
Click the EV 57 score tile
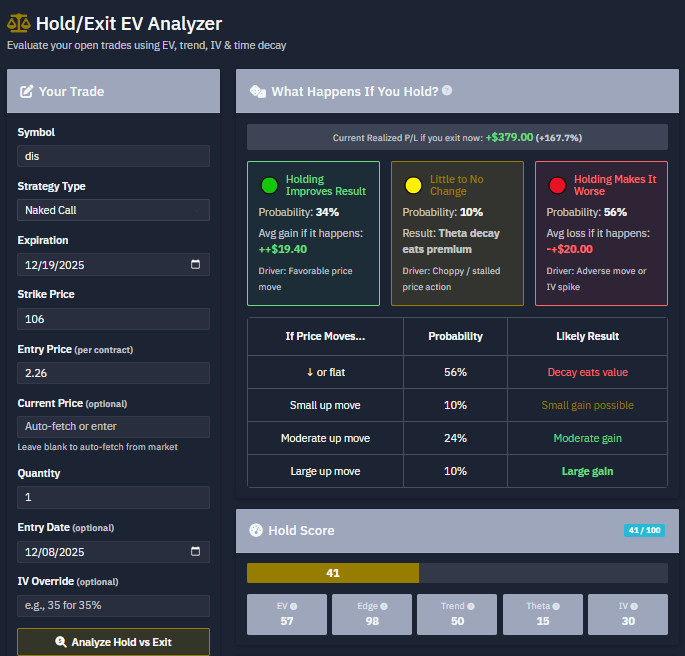click(287, 614)
